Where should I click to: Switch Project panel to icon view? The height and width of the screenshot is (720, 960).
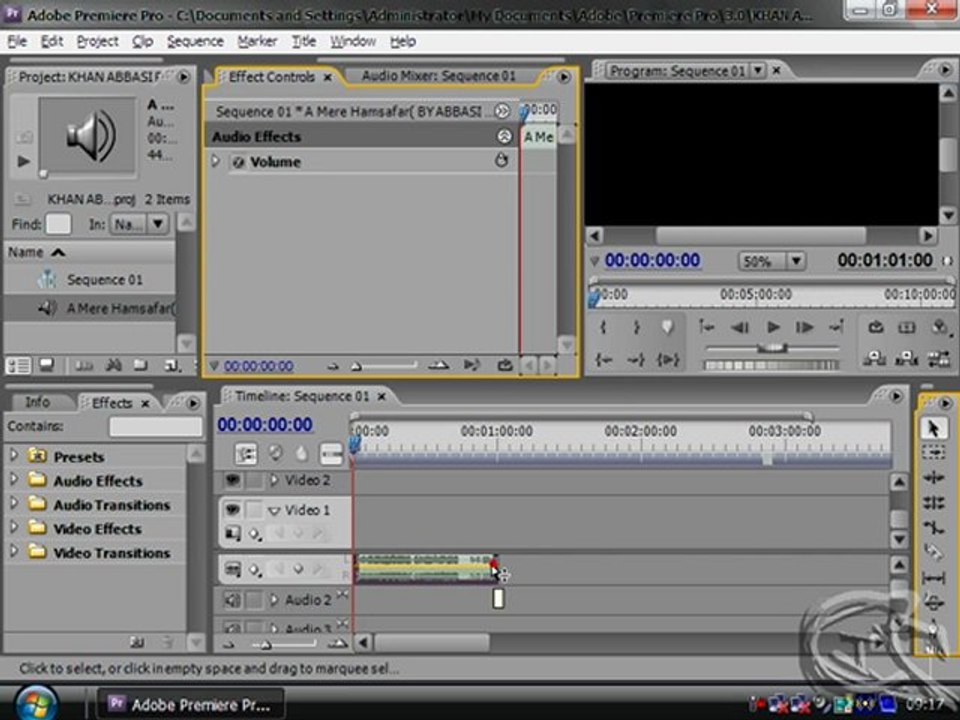tap(47, 366)
